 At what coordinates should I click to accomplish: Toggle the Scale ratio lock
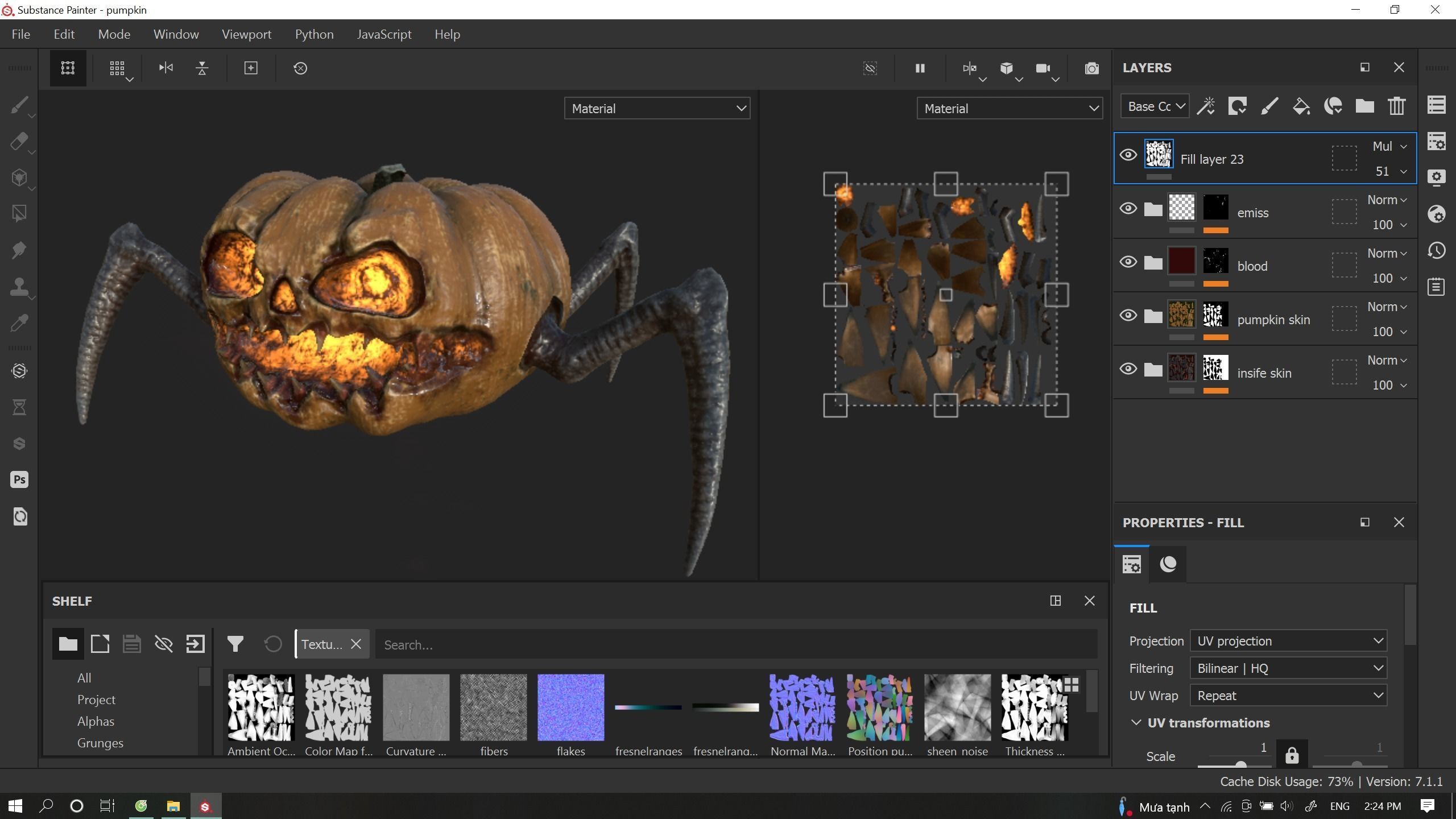(x=1292, y=754)
